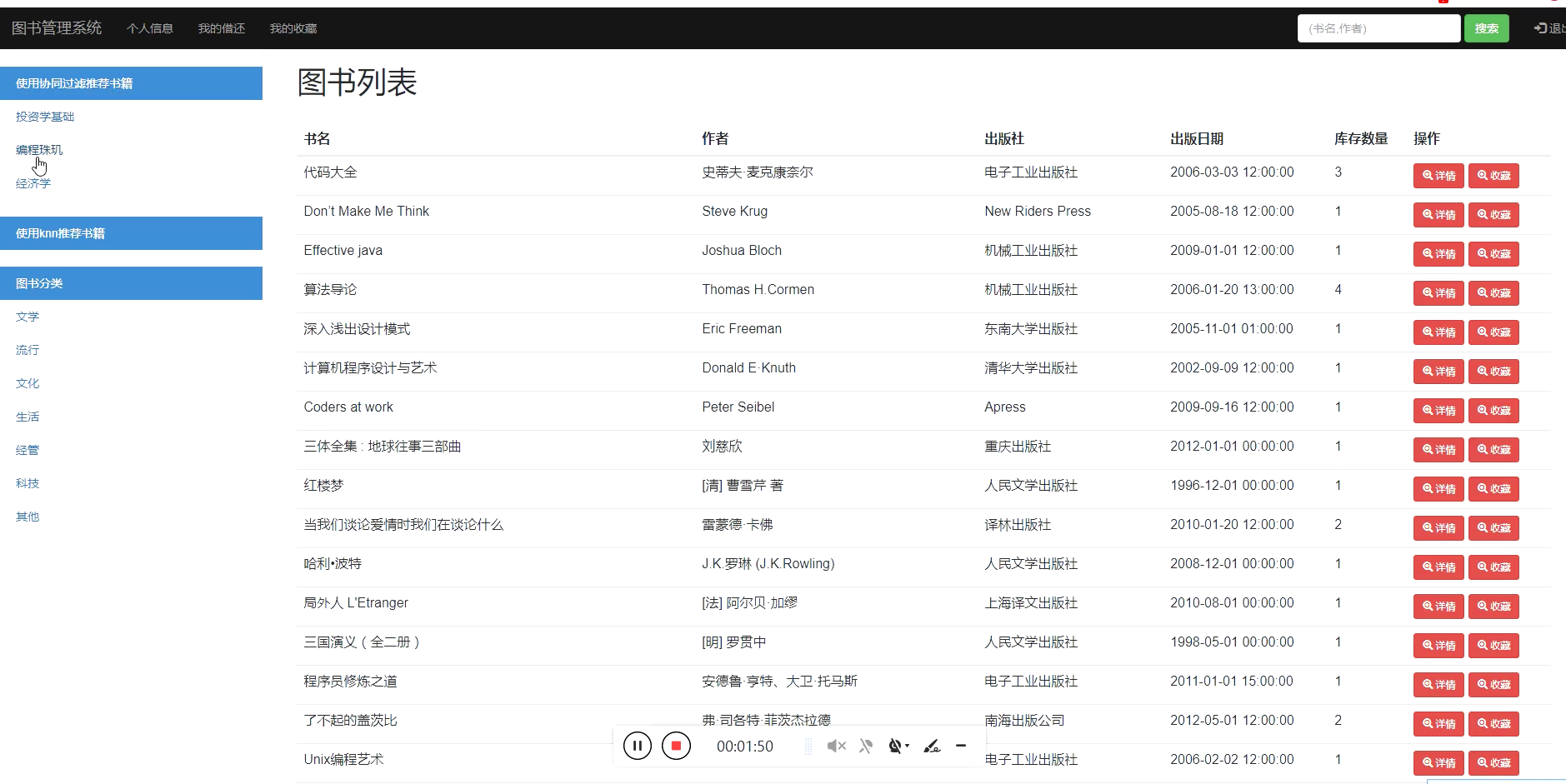View 详情 for 程序员修炼之道
This screenshot has width=1566, height=784.
[x=1438, y=685]
